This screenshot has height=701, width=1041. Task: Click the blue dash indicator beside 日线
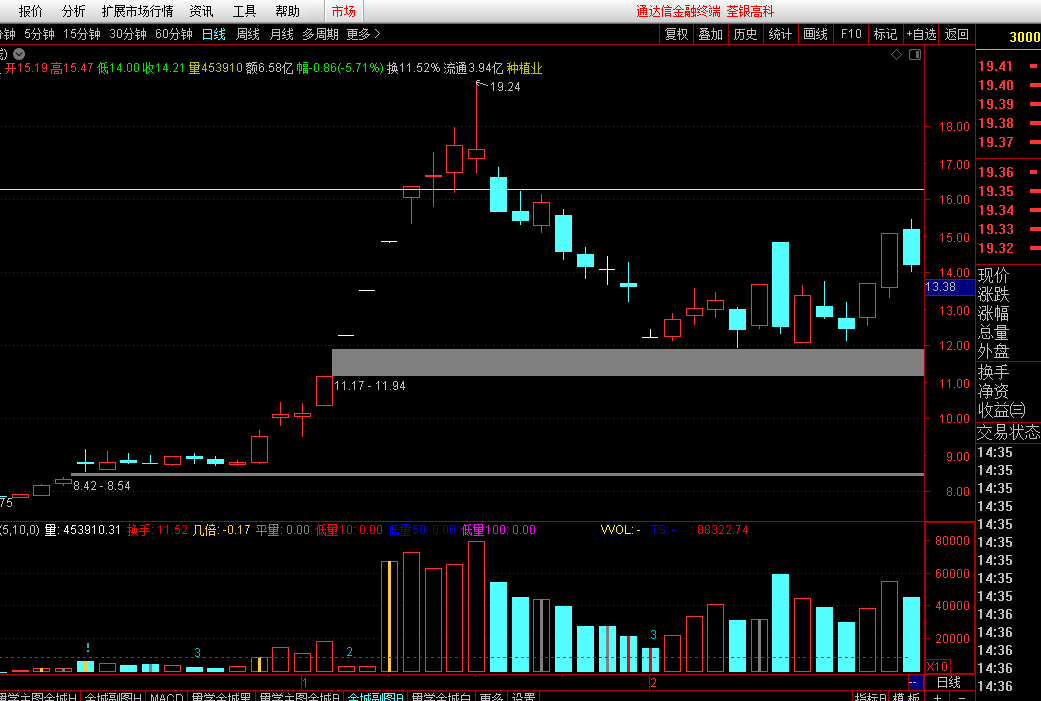[914, 682]
